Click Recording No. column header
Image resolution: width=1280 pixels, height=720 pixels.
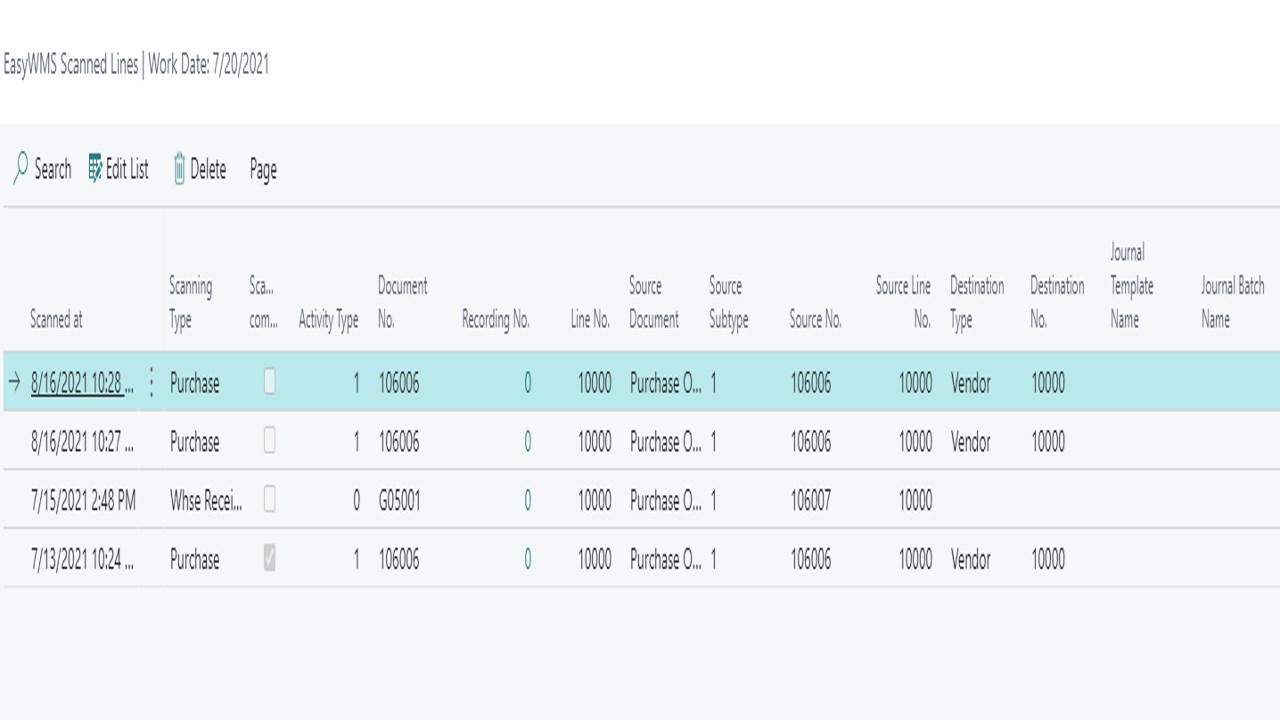click(x=495, y=320)
